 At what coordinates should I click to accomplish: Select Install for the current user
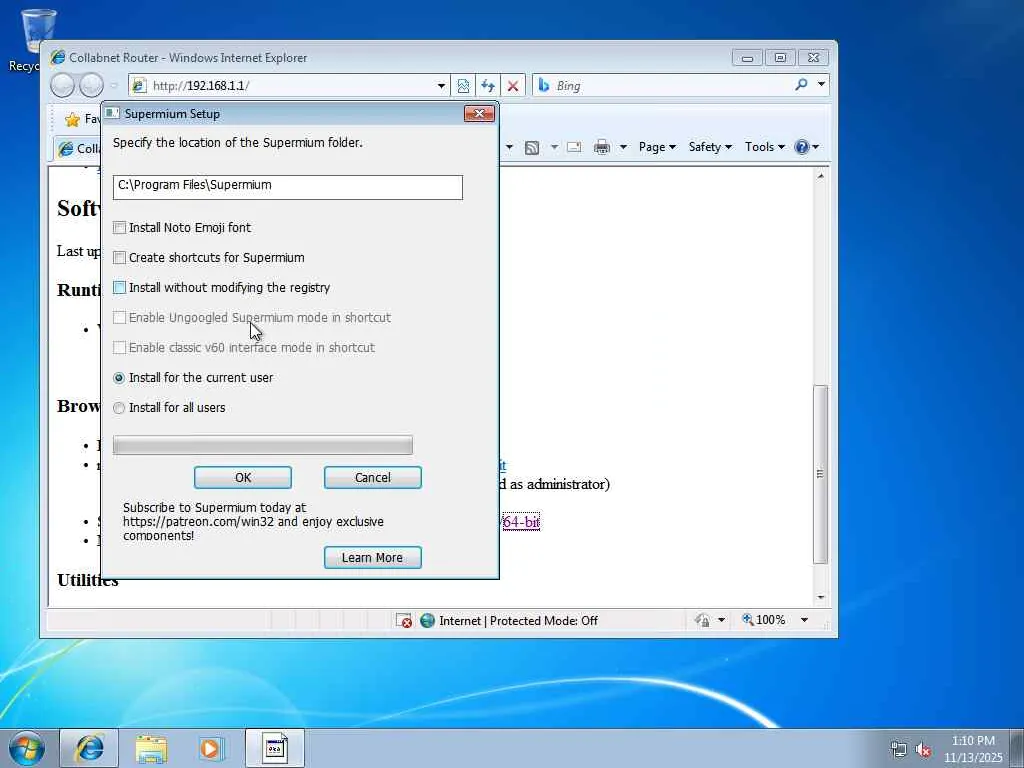coord(119,378)
